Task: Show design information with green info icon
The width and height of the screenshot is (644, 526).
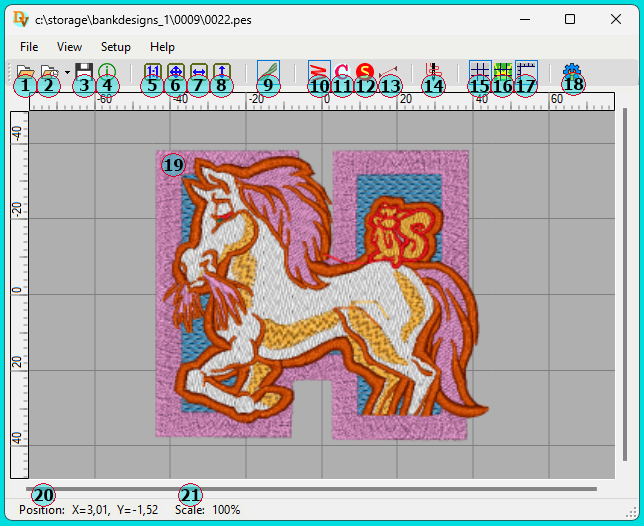Action: [x=106, y=72]
